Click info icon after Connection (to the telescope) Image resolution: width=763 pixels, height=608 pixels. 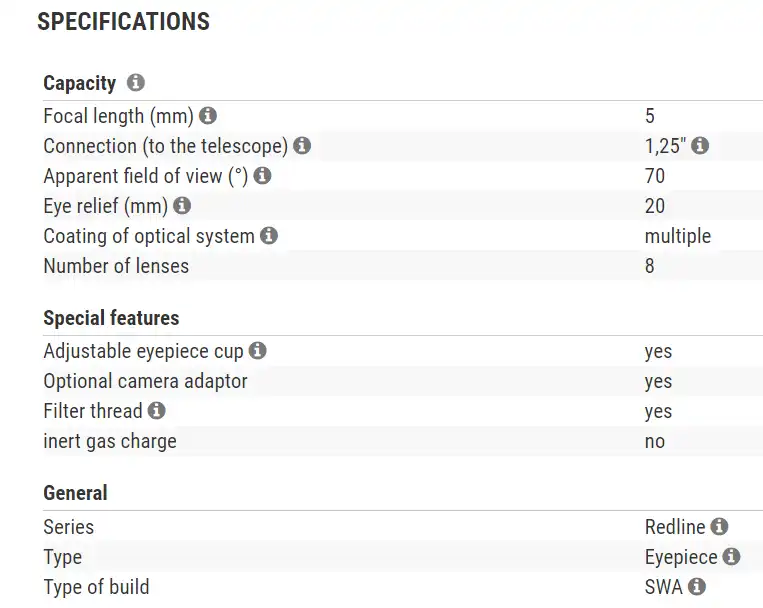(x=302, y=146)
